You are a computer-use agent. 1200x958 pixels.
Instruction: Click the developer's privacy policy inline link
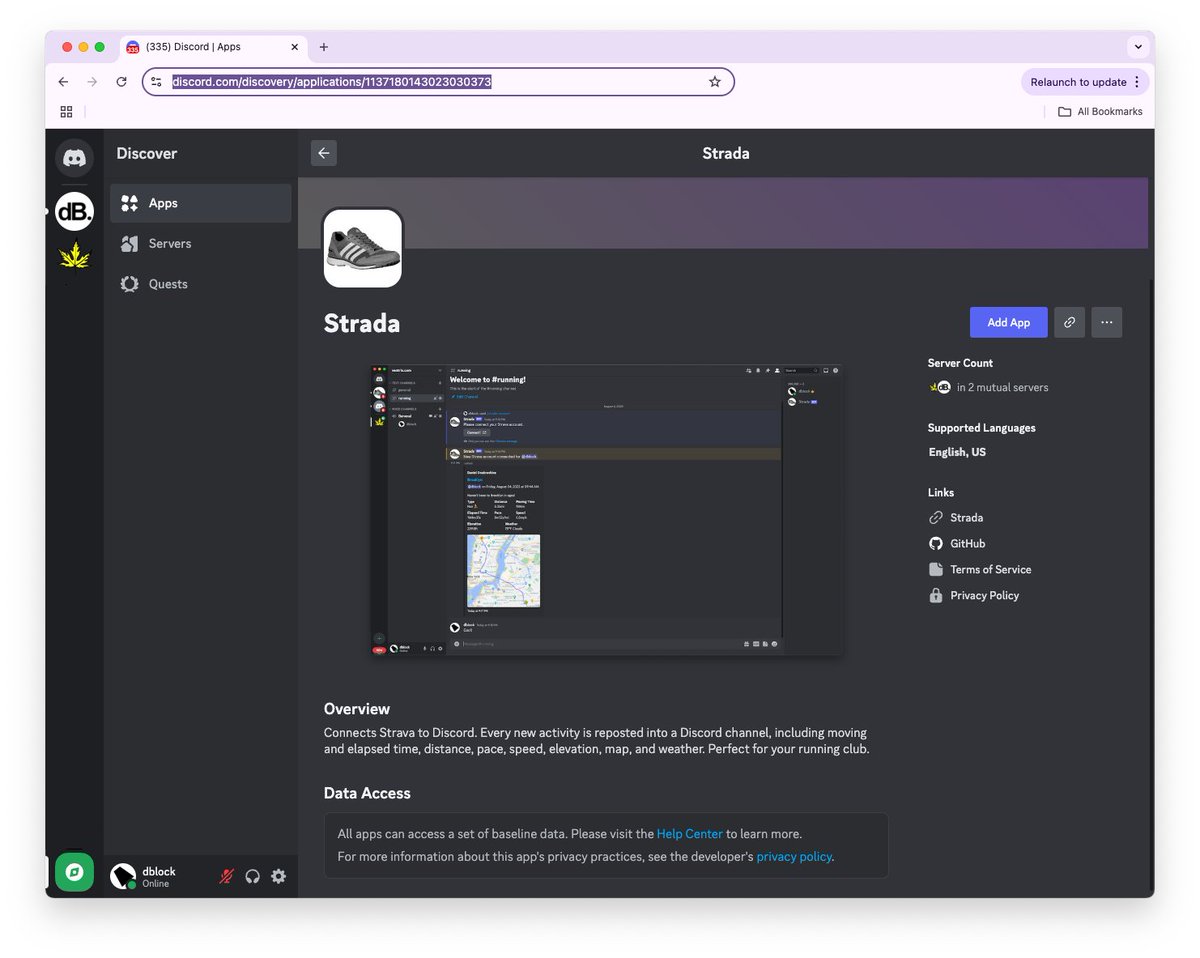(794, 857)
